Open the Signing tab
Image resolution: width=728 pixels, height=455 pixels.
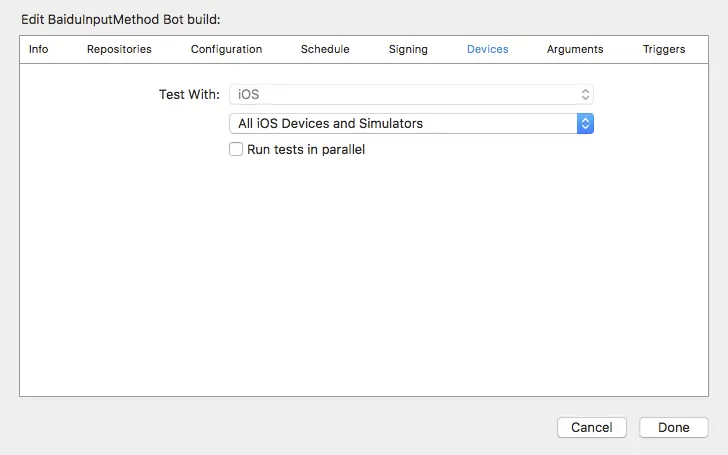pos(408,49)
